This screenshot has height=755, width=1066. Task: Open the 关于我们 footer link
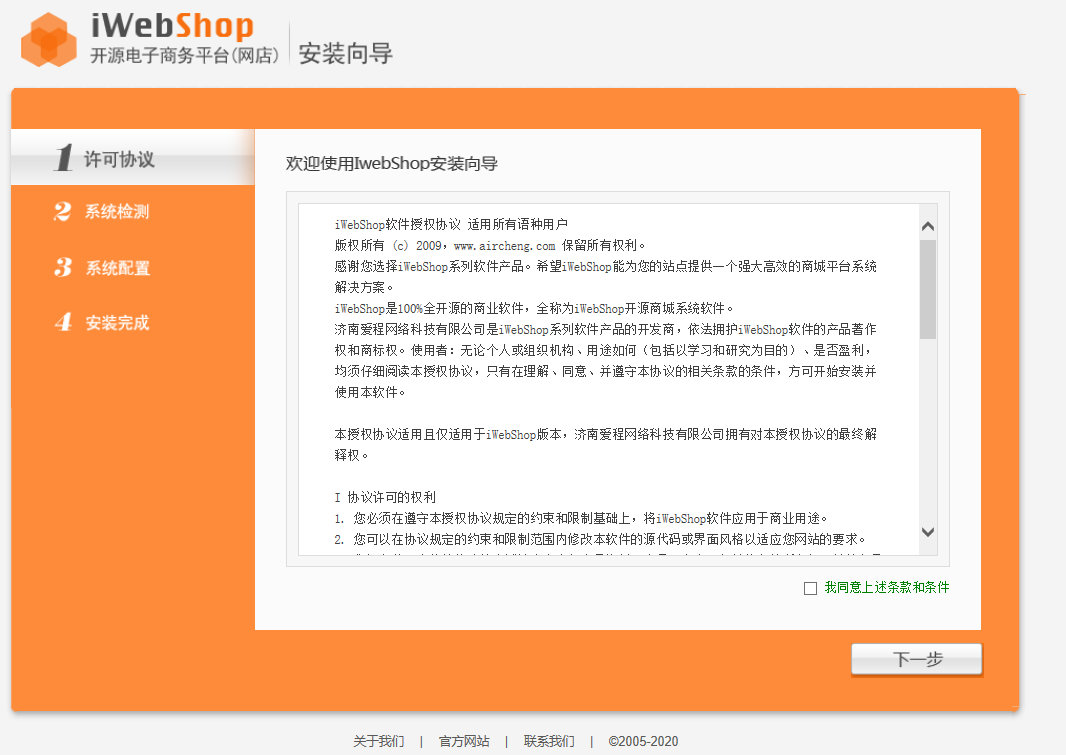pyautogui.click(x=379, y=741)
